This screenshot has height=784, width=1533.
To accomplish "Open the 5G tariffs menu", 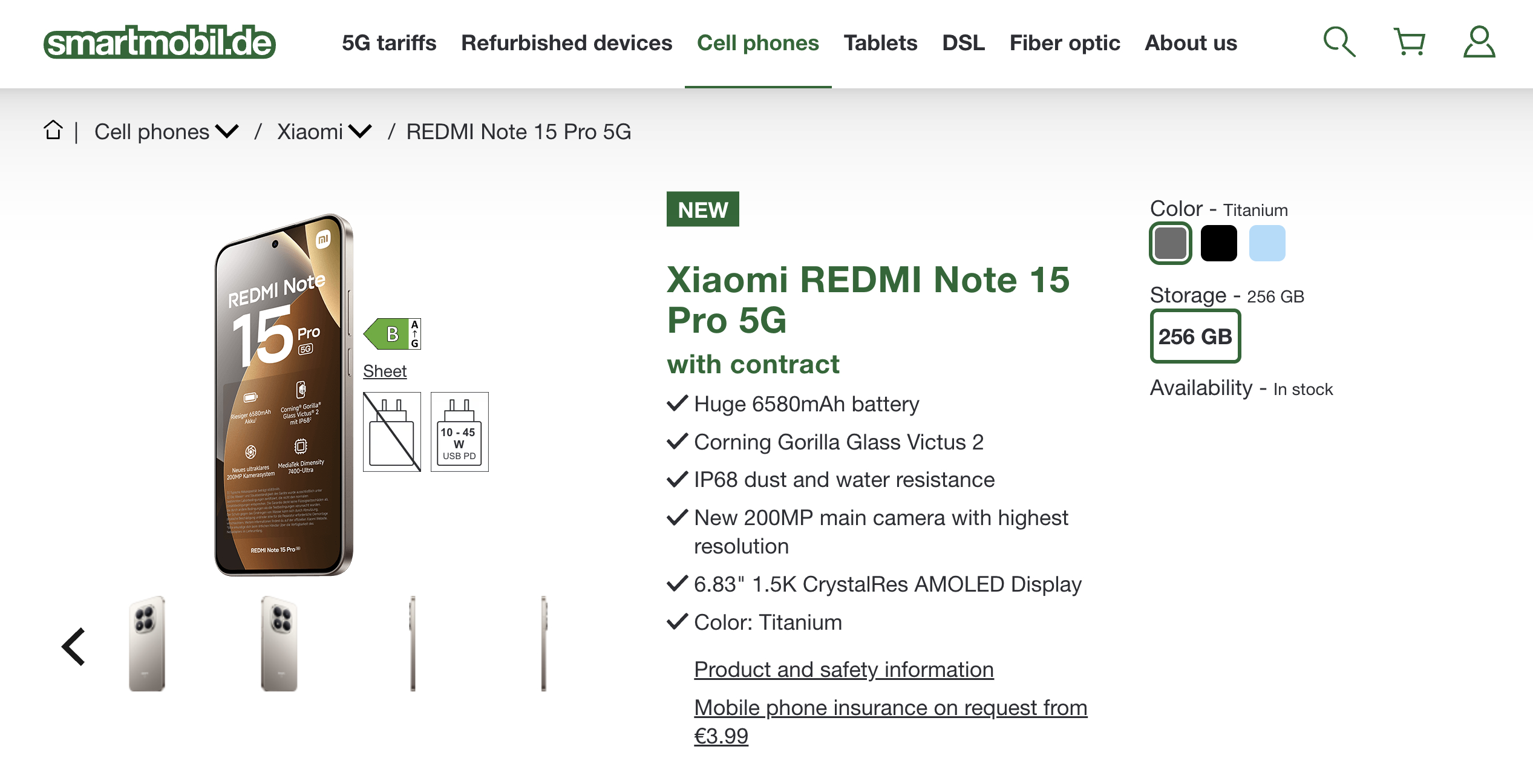I will tap(389, 43).
